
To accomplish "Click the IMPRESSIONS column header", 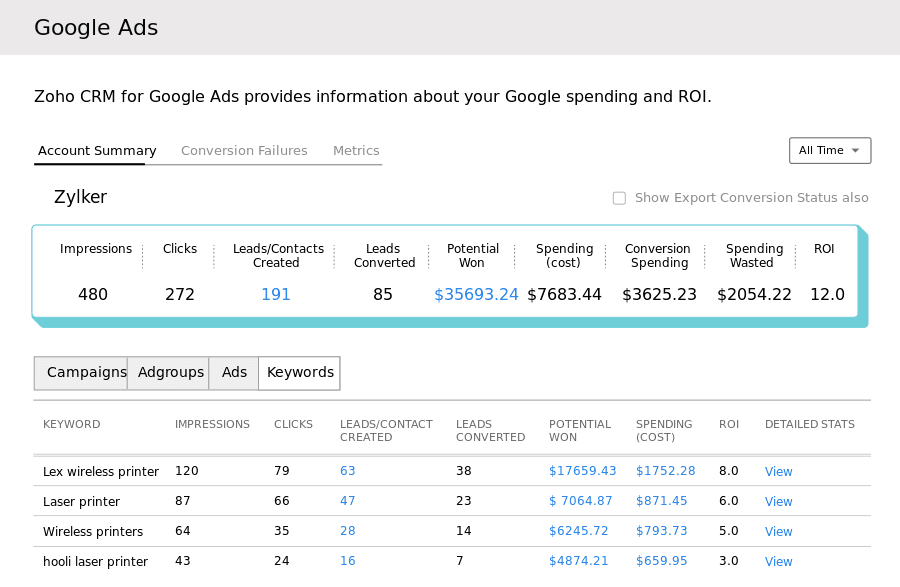I will (x=212, y=424).
